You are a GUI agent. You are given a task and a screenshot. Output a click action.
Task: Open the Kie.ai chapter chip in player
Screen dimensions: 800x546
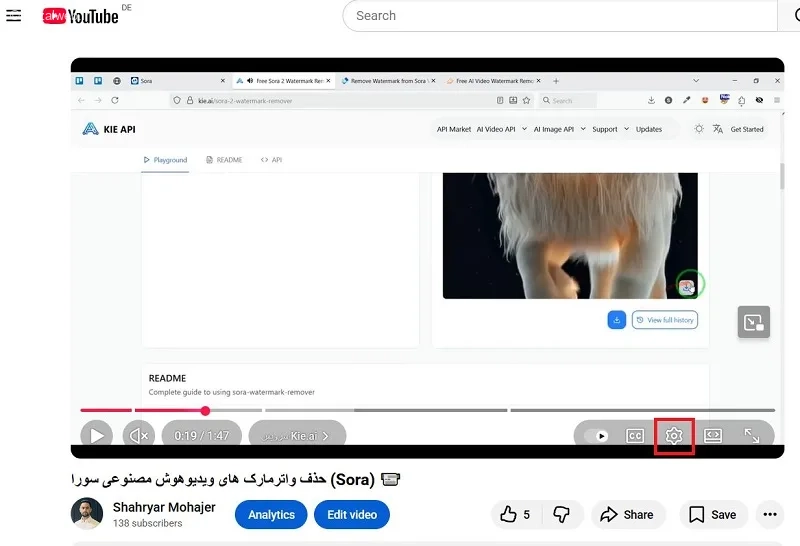297,436
